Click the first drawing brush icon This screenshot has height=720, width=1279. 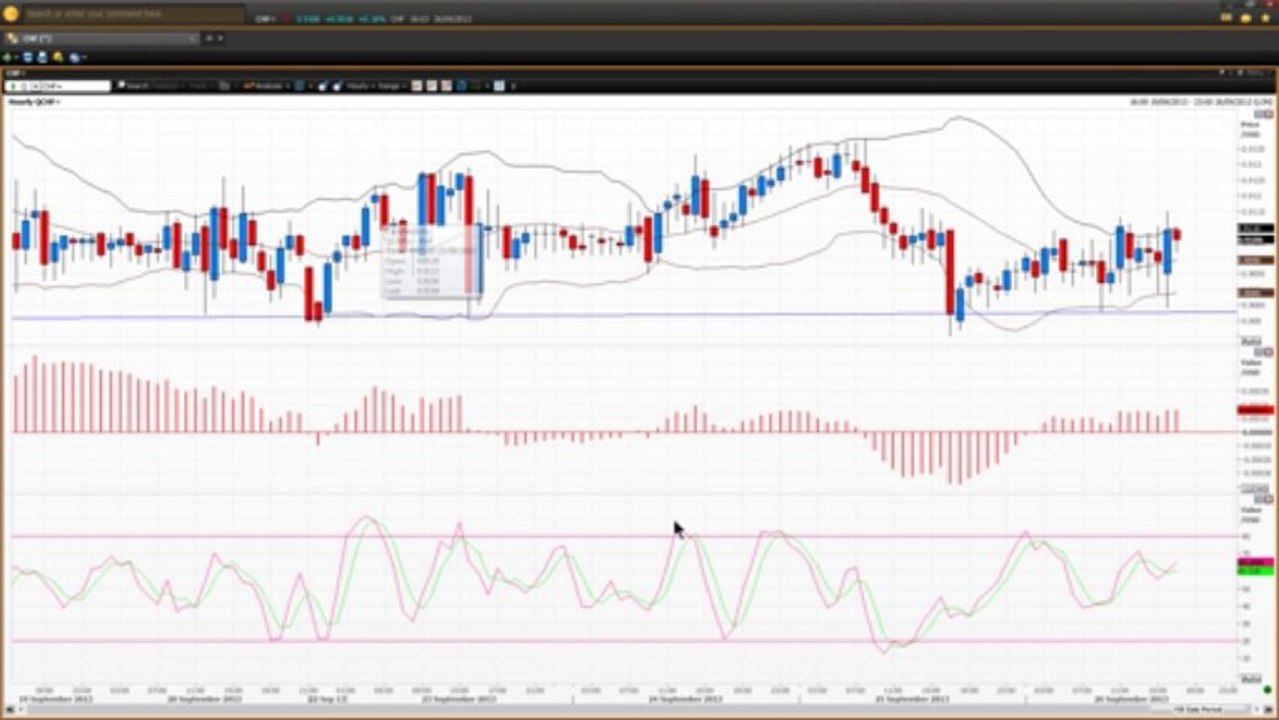tap(322, 86)
